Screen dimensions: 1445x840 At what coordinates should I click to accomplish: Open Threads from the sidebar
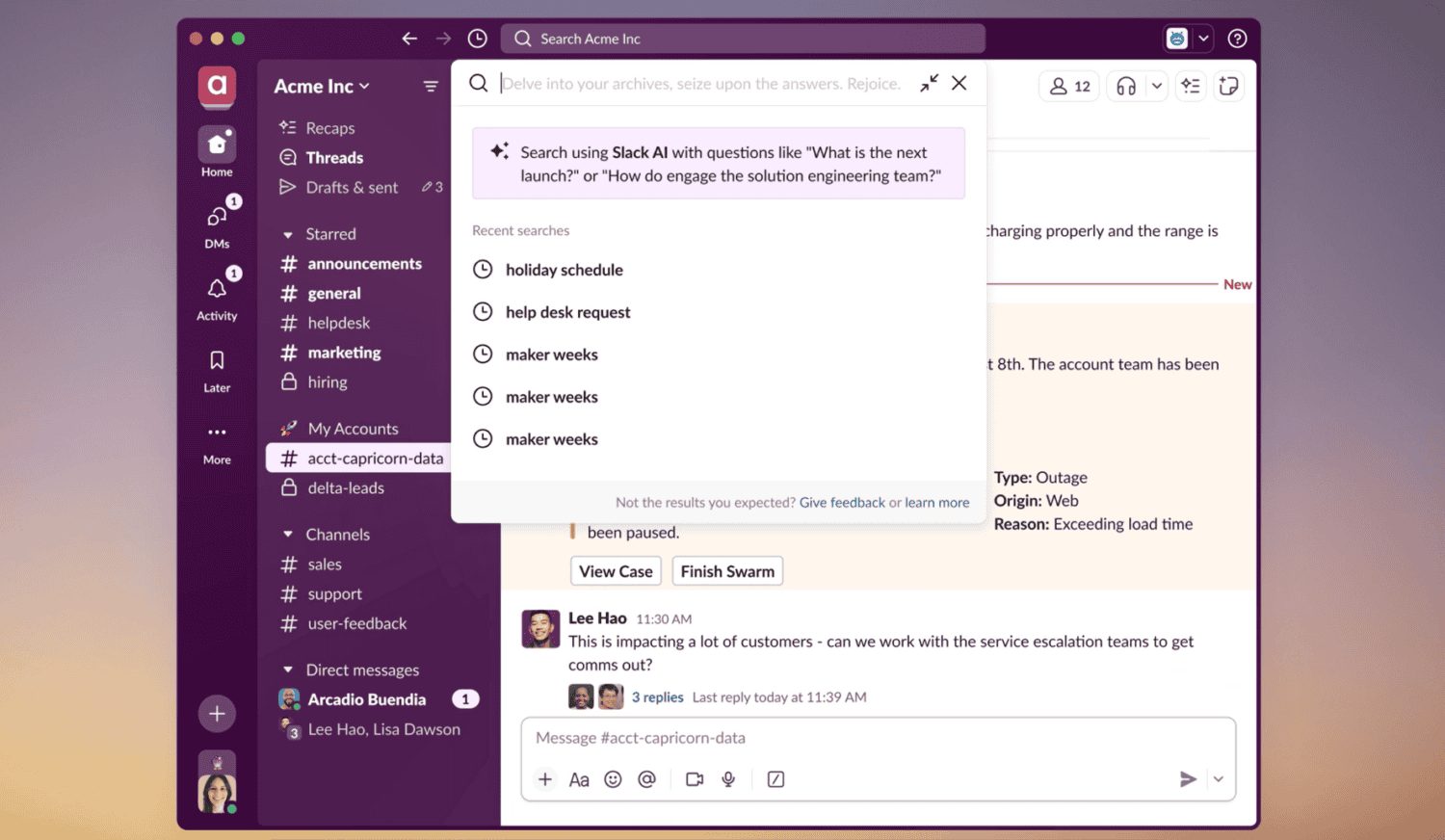click(334, 157)
